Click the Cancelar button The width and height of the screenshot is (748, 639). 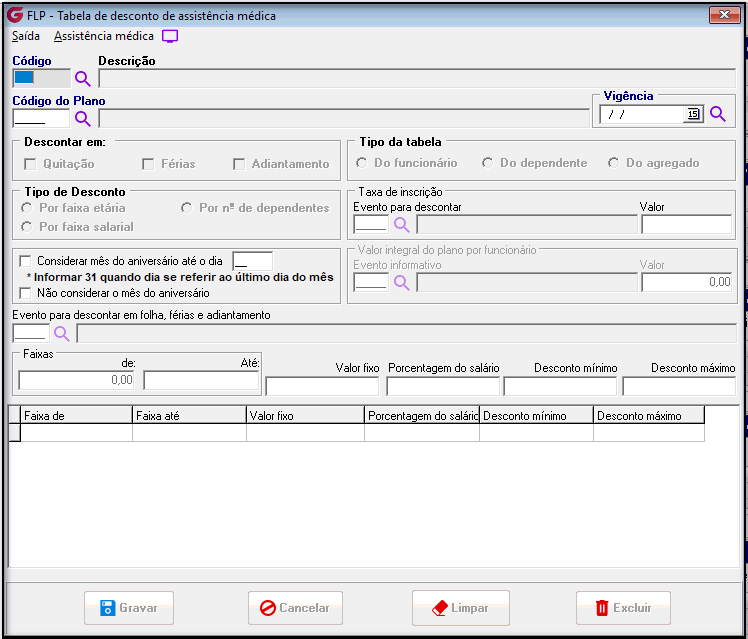[x=295, y=608]
